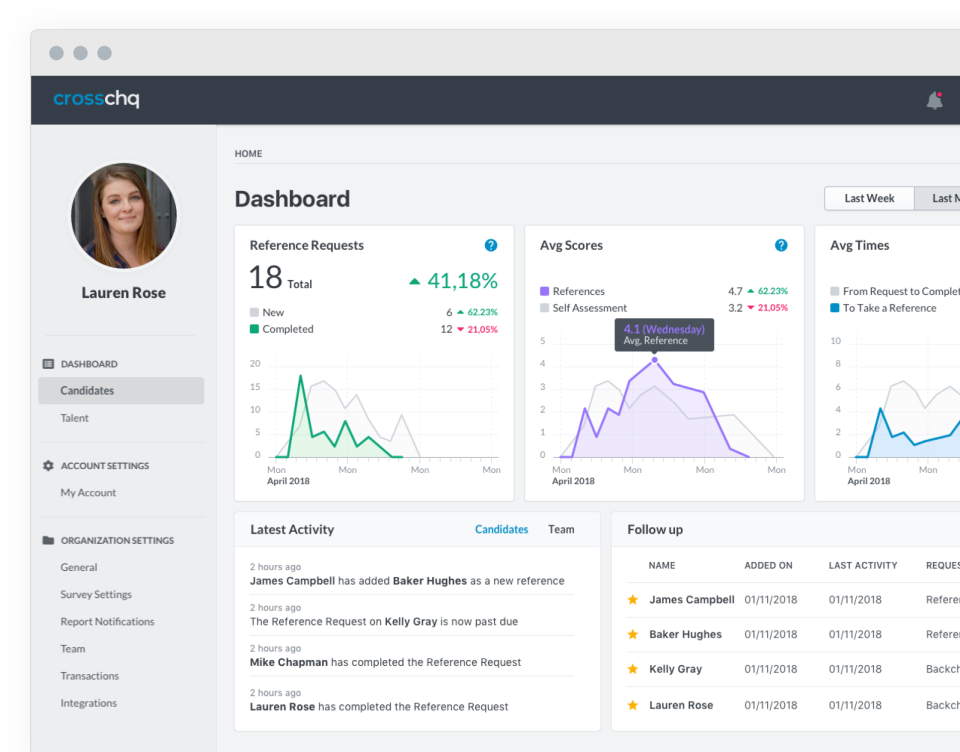
Task: Click Lauren Rose in Follow up list
Action: pos(681,705)
